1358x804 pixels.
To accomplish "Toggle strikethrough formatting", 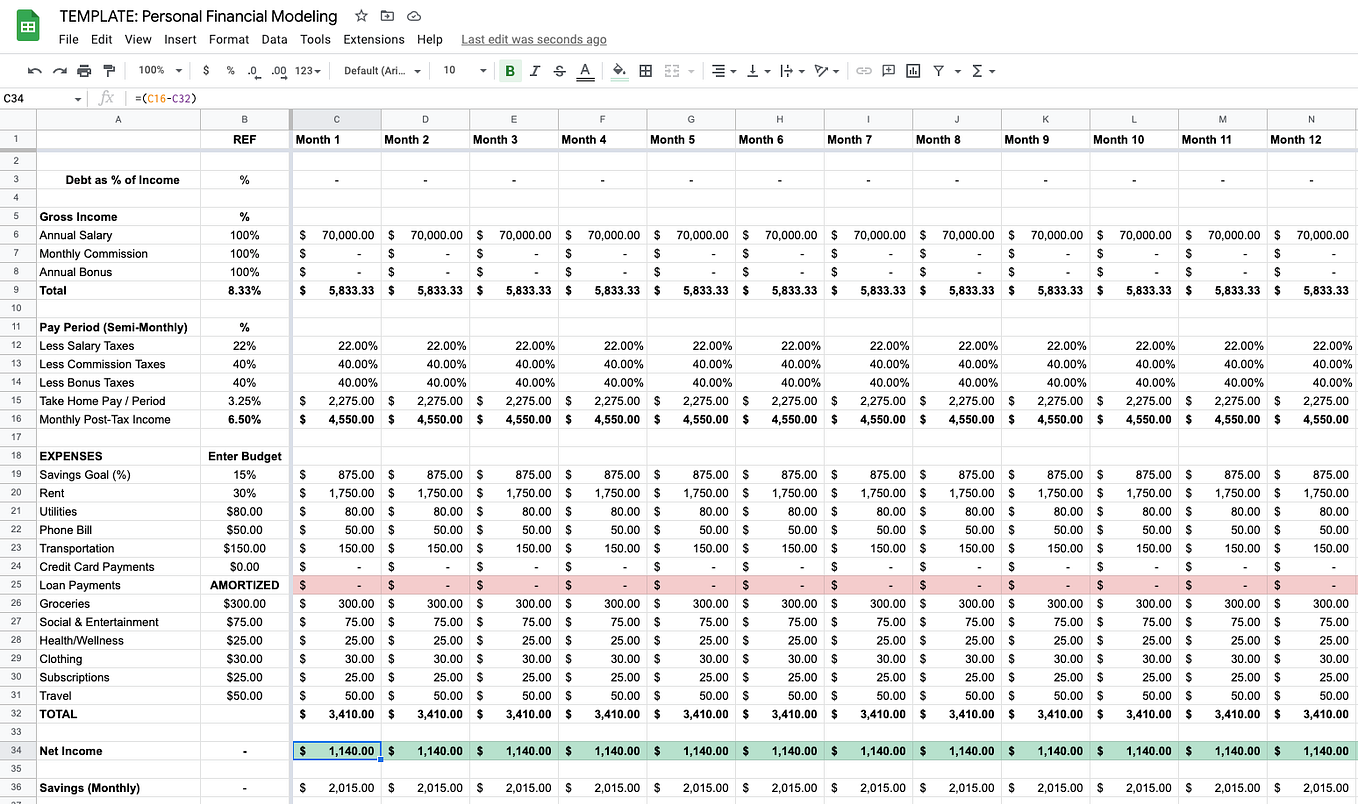I will 559,71.
